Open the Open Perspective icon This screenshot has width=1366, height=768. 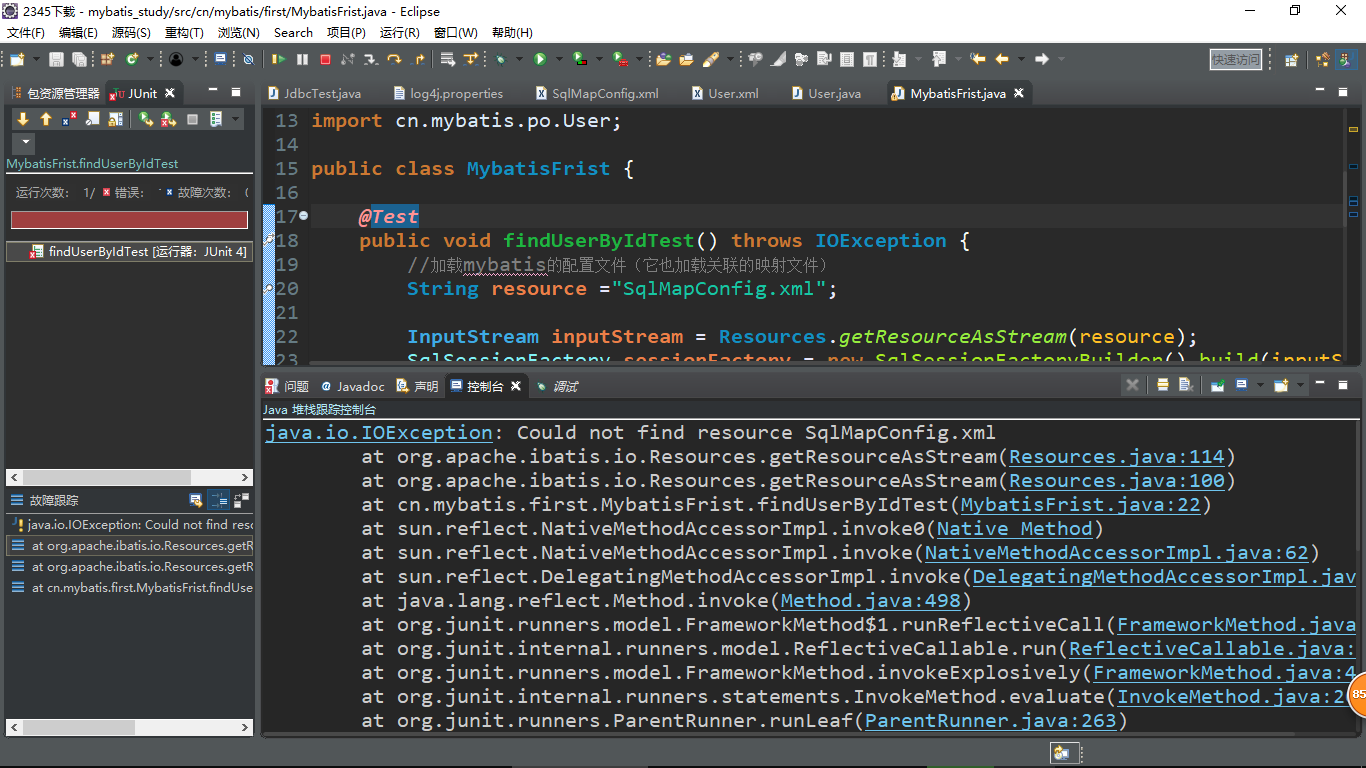(1291, 60)
